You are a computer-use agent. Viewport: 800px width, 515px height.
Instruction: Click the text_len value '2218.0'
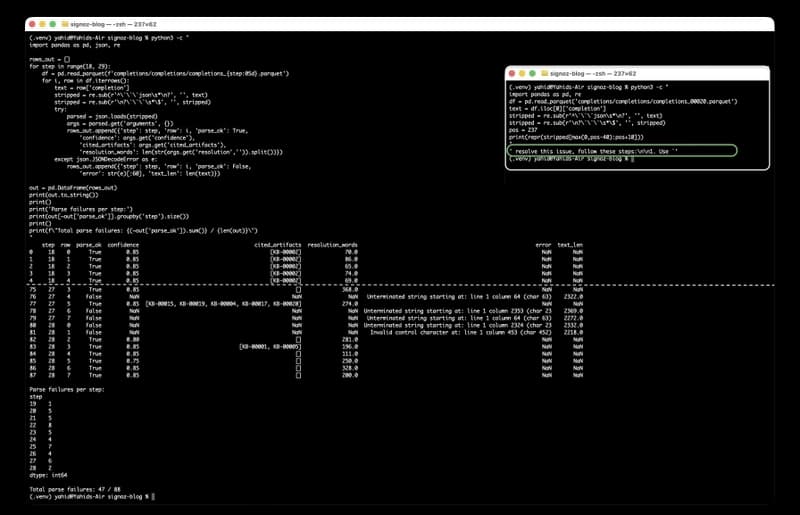pos(573,332)
